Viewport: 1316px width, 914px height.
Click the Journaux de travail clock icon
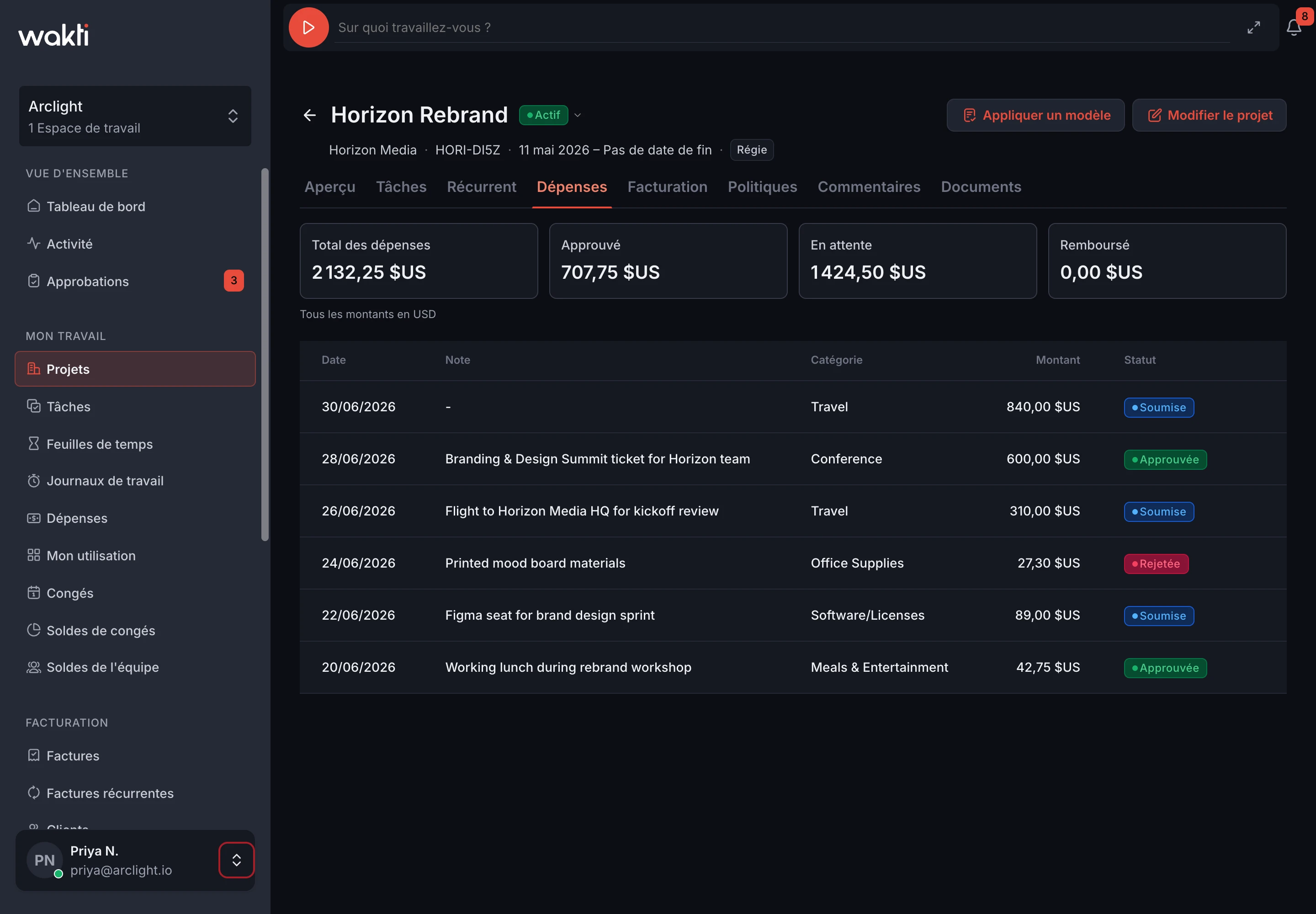pos(34,480)
